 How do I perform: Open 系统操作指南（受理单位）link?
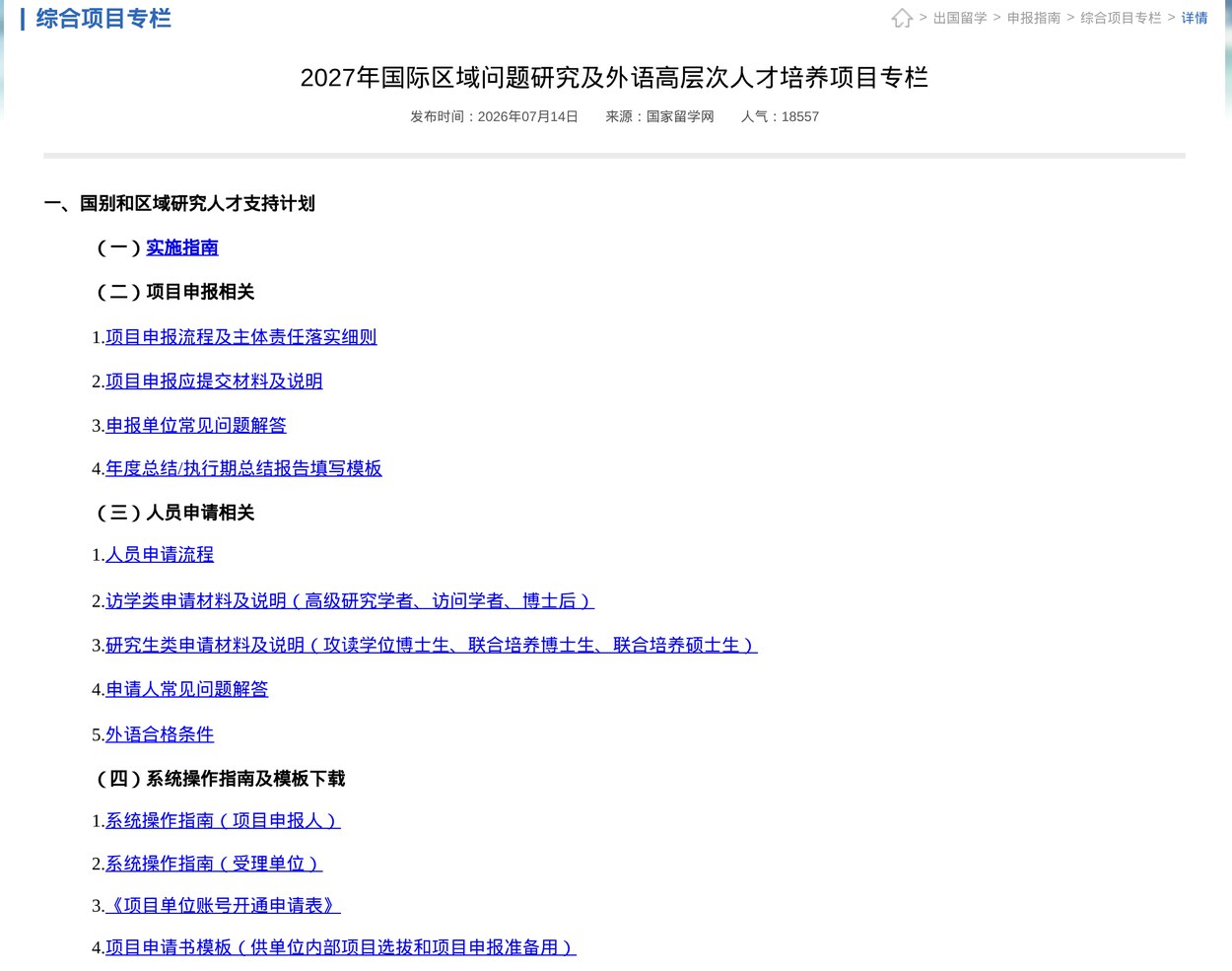coord(214,864)
